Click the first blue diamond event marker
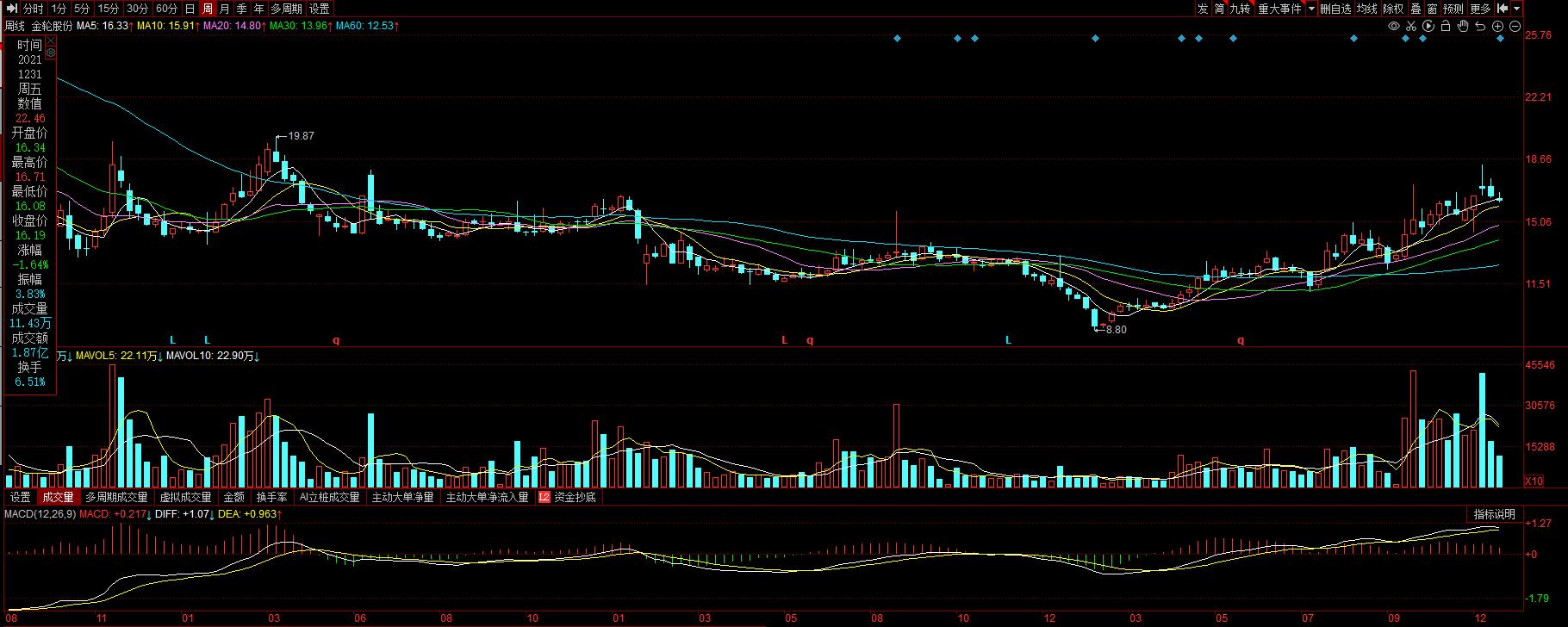The width and height of the screenshot is (1568, 627). (897, 39)
